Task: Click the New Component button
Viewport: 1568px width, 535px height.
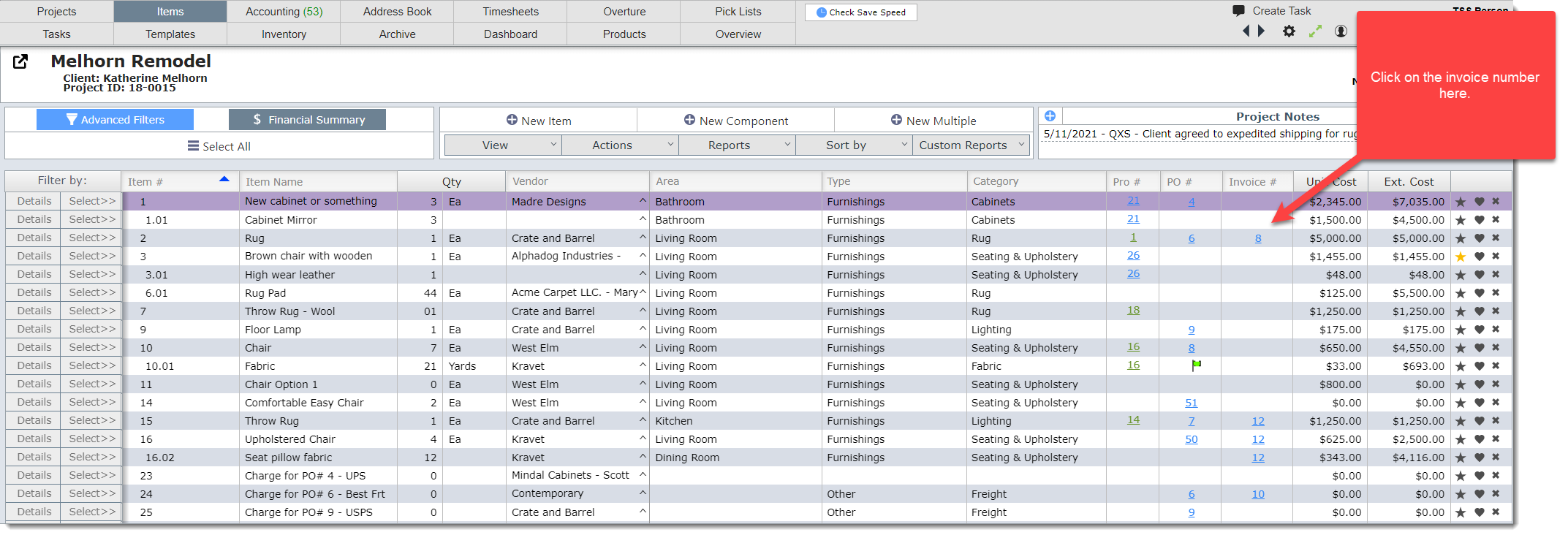Action: [736, 121]
